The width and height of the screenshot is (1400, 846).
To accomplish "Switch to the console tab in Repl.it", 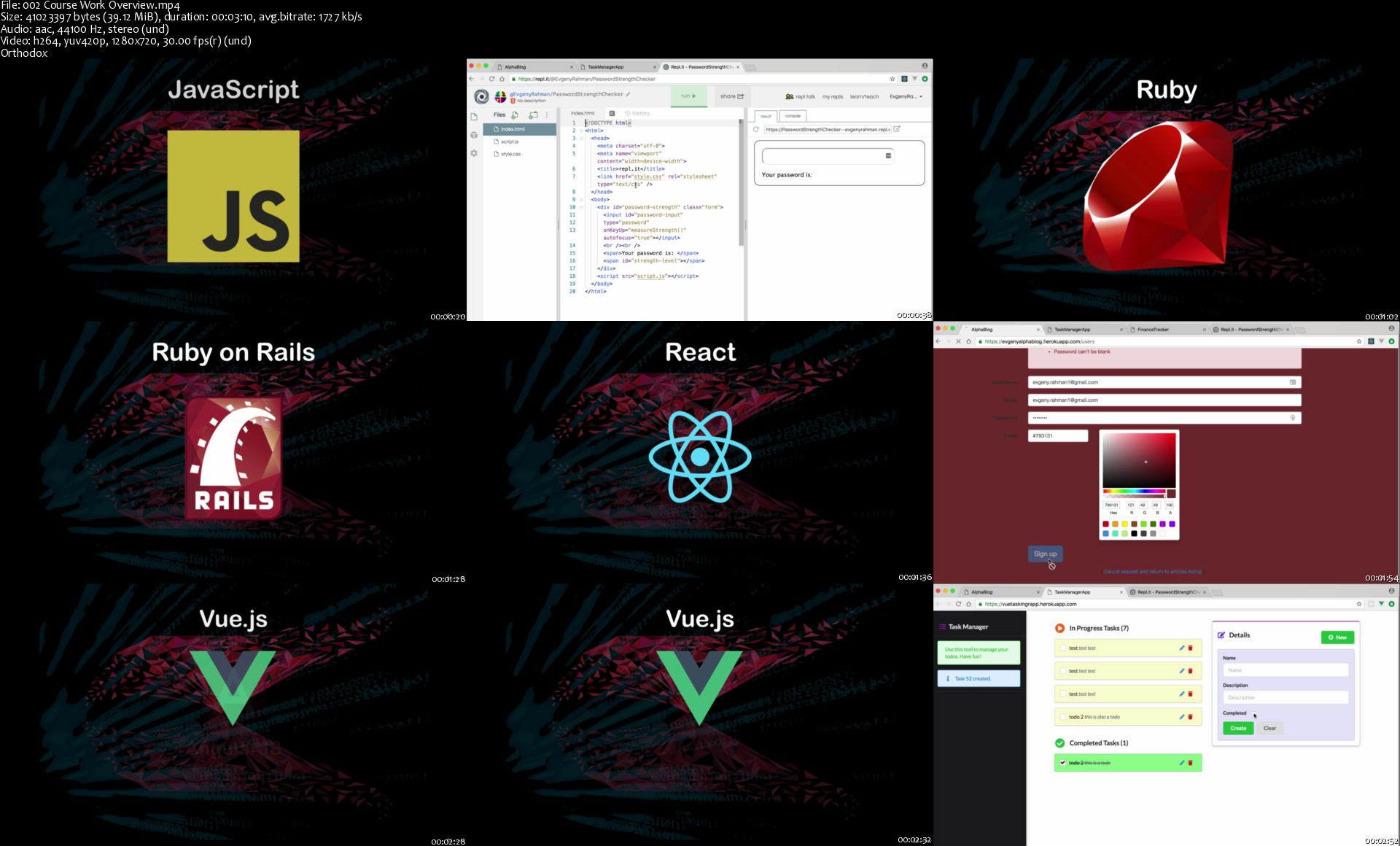I will pyautogui.click(x=793, y=116).
